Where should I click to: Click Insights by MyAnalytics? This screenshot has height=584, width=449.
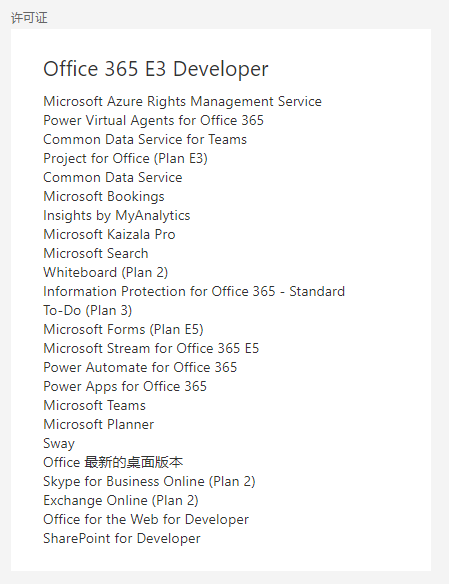point(117,215)
